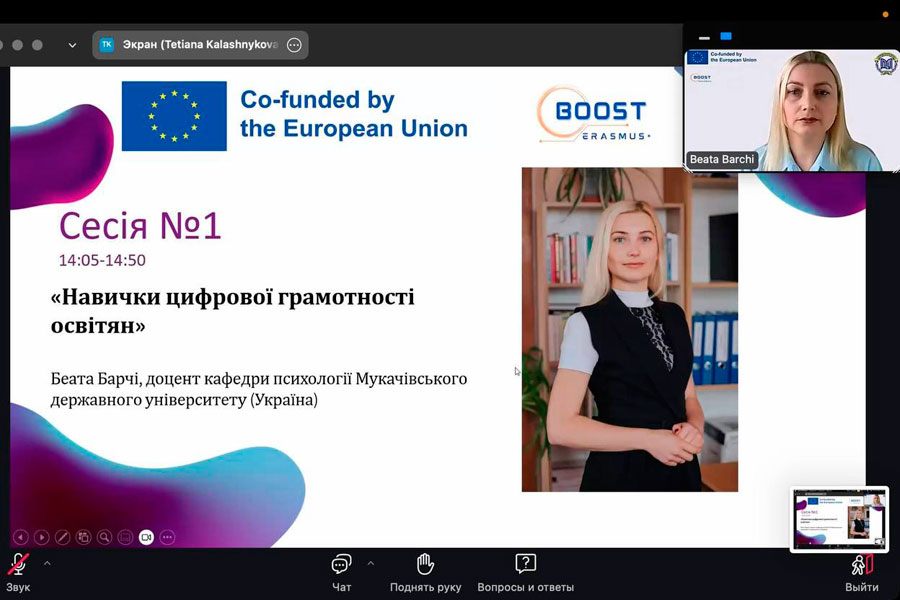
Task: Unmute the microphone with the Звук button
Action: click(x=18, y=572)
